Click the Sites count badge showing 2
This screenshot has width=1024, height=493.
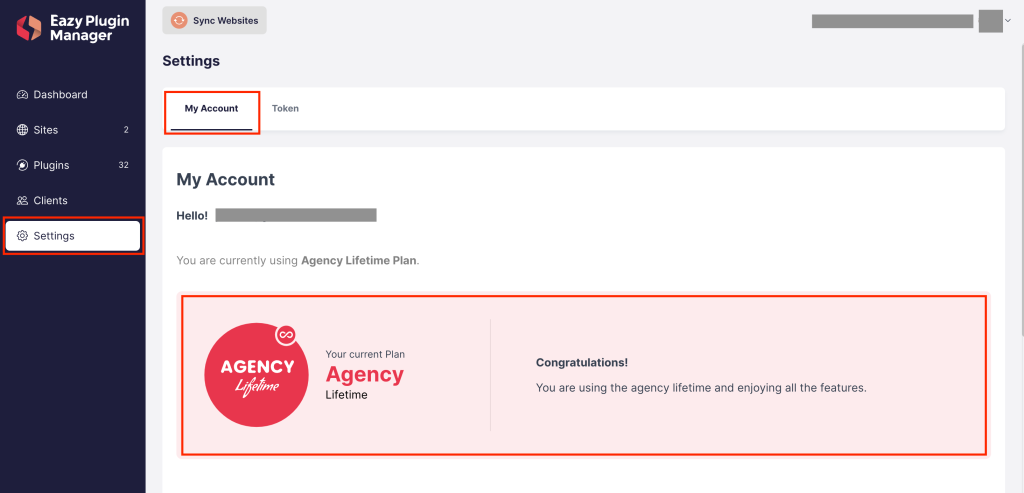click(126, 130)
